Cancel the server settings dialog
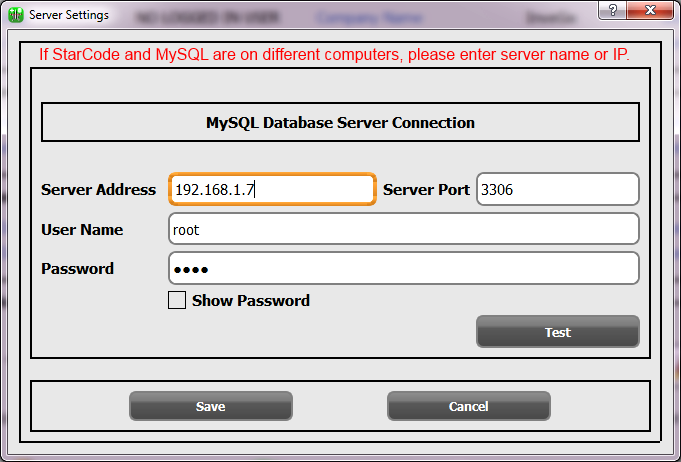 coord(468,406)
